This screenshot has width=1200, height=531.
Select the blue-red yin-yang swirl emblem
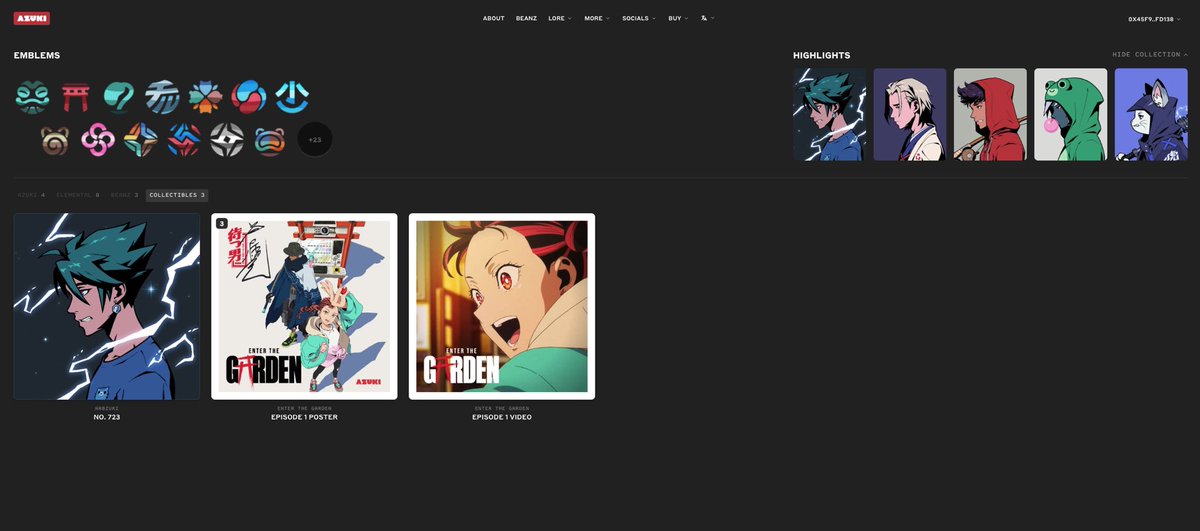[x=248, y=96]
